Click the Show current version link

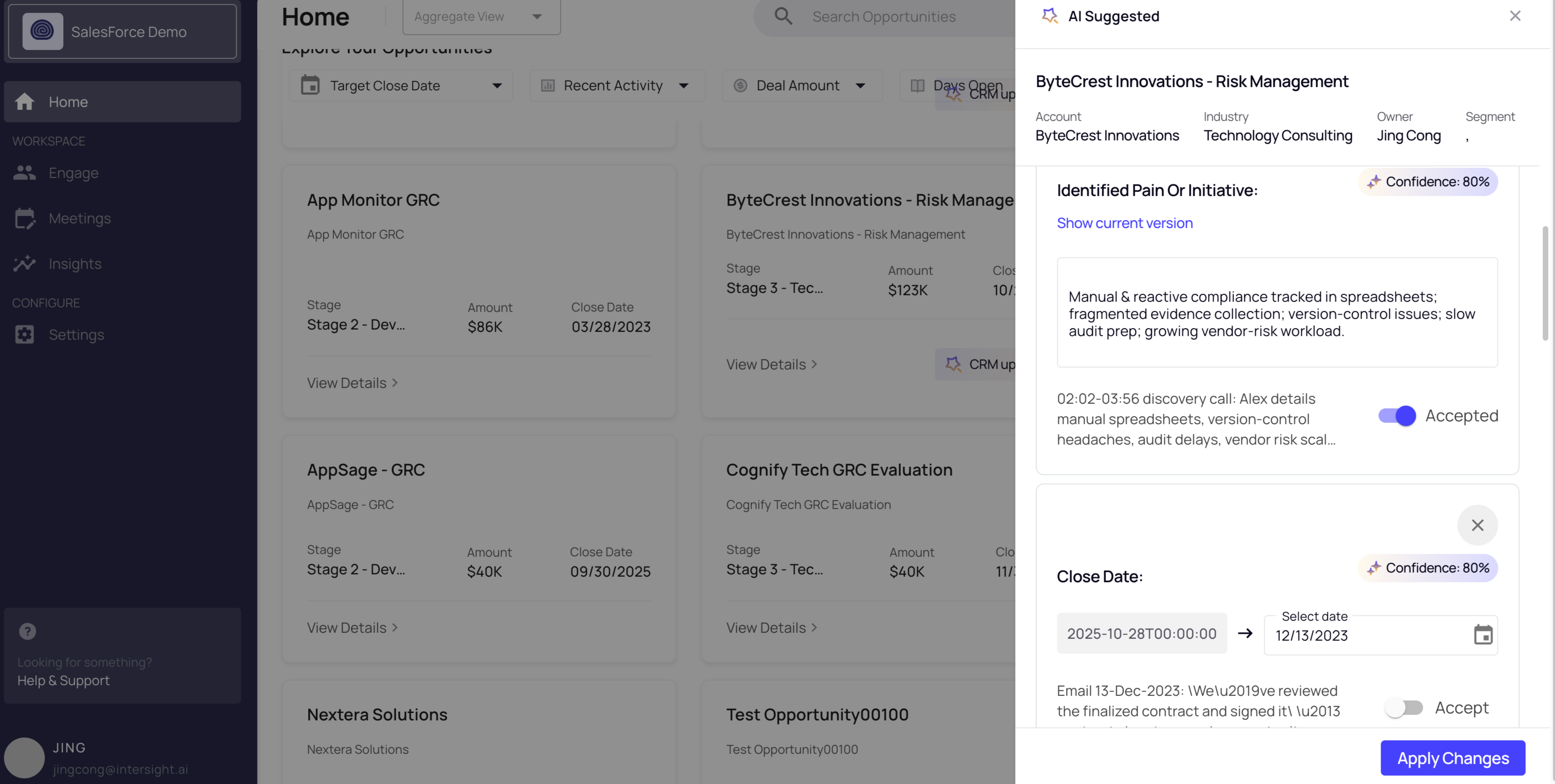[1124, 223]
